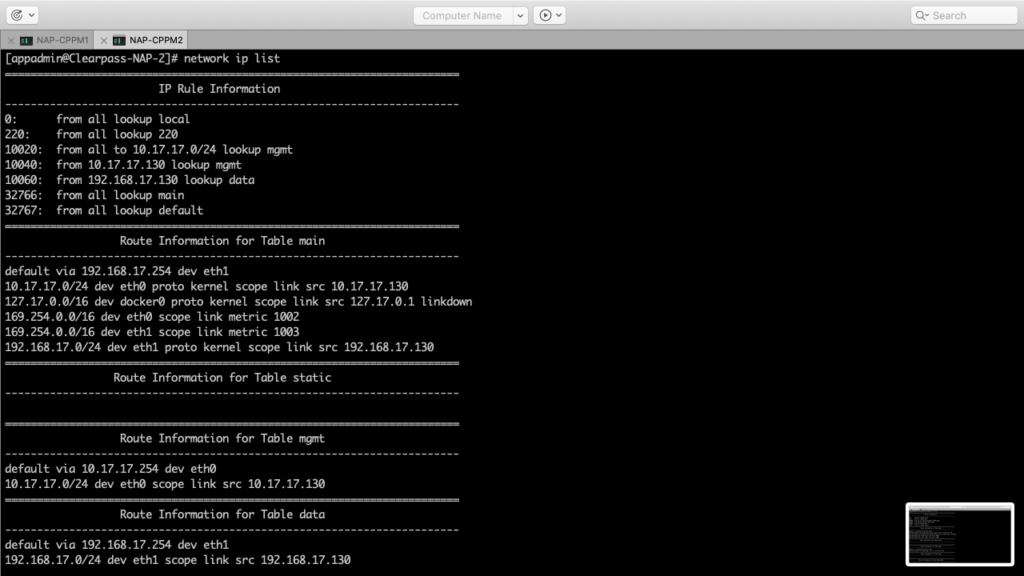Click the route with 'proto kernel scope link src 10.17.17.130'
Viewport: 1024px width, 576px height.
click(206, 287)
